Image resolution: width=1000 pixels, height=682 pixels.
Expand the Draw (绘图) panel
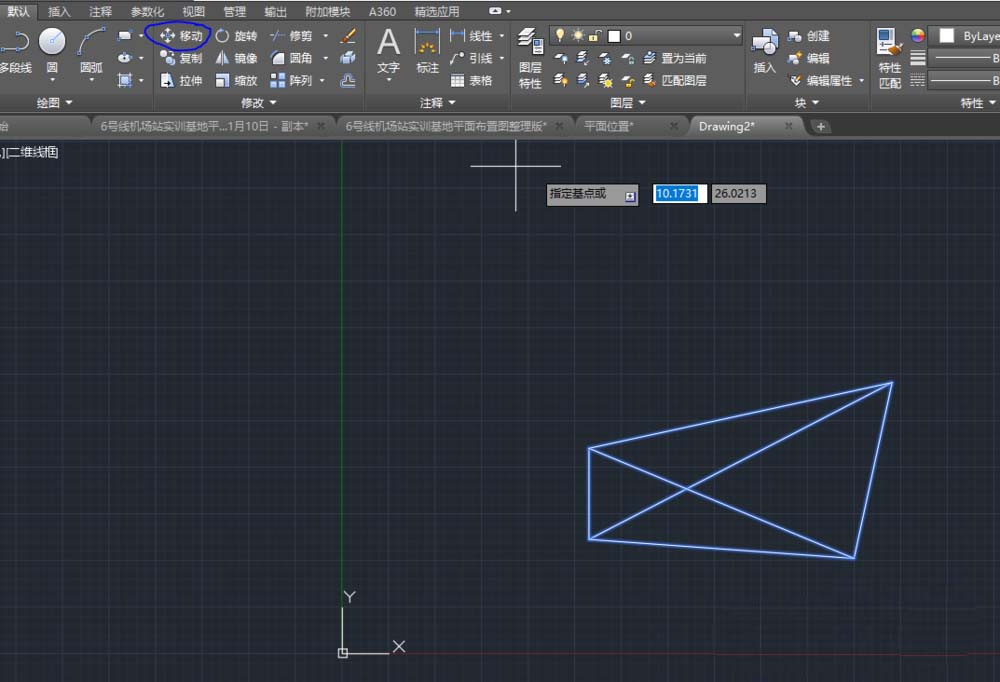click(54, 103)
